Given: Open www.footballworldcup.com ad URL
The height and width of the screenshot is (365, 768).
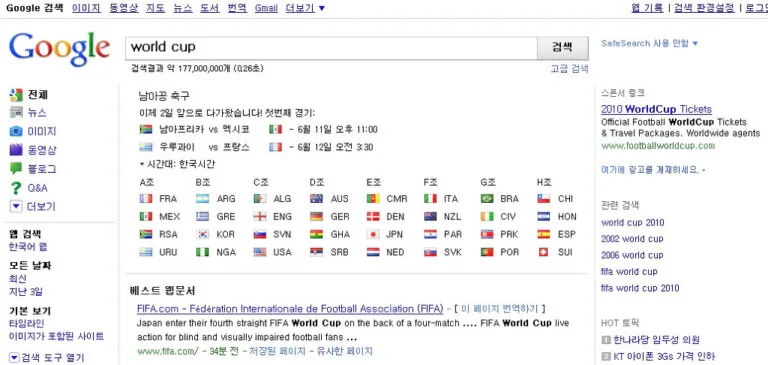Looking at the screenshot, I should point(658,146).
